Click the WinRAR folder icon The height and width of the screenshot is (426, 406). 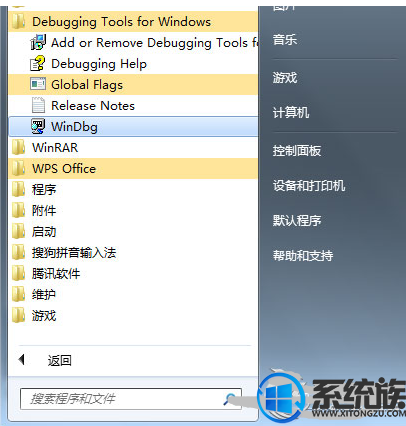pos(18,147)
